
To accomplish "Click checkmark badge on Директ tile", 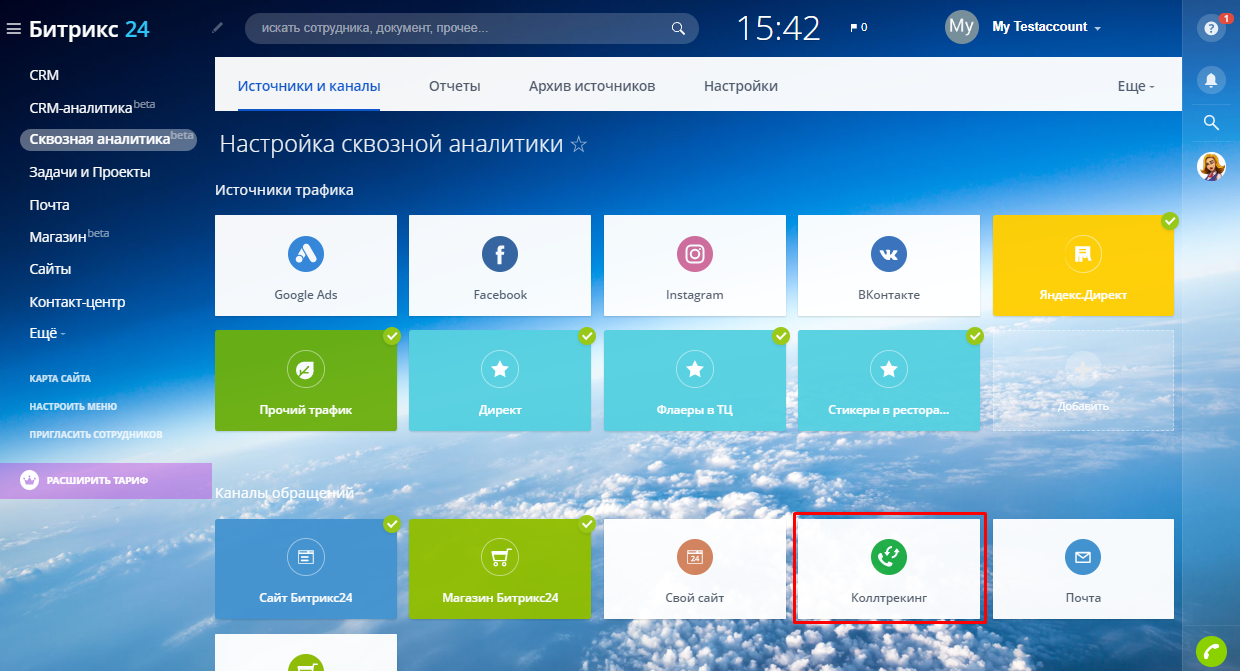I will 586,336.
